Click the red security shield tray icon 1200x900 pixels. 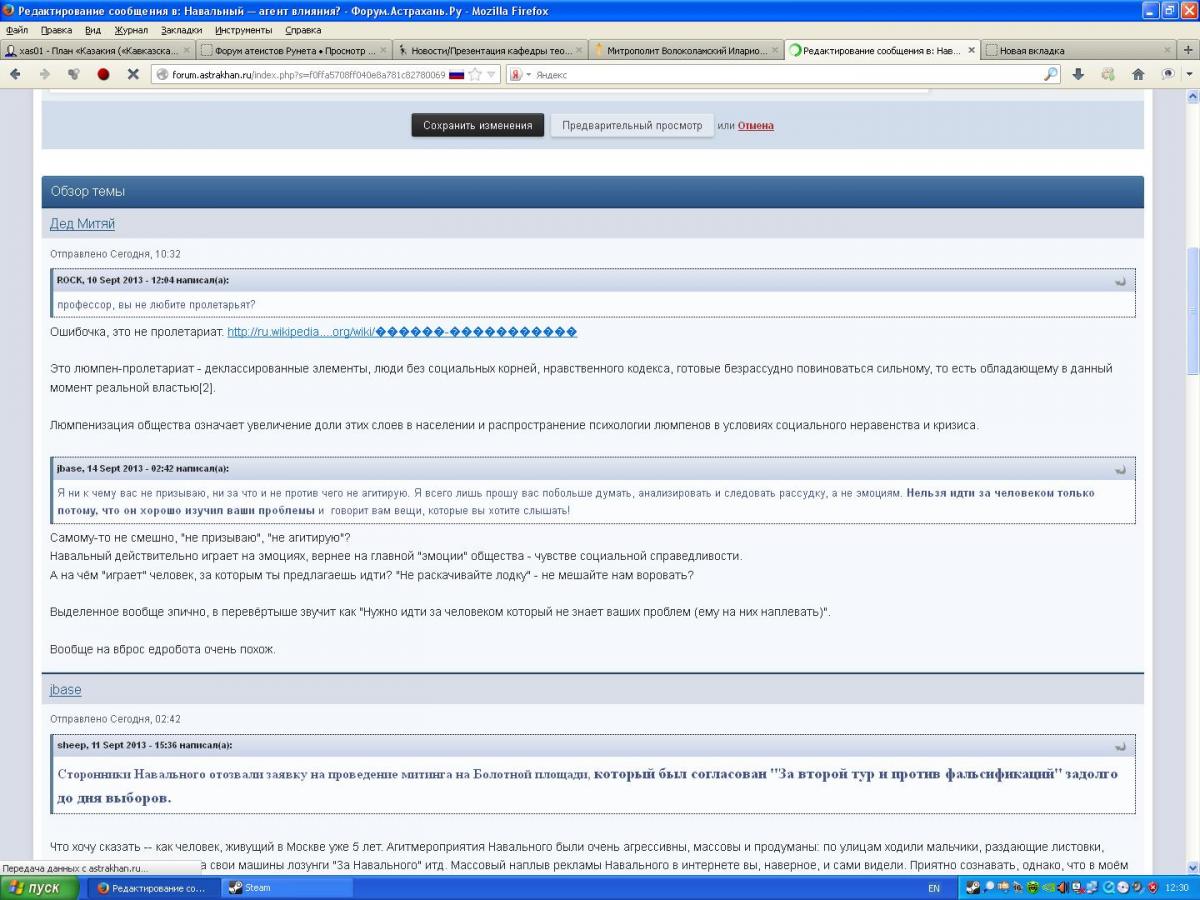click(1153, 887)
